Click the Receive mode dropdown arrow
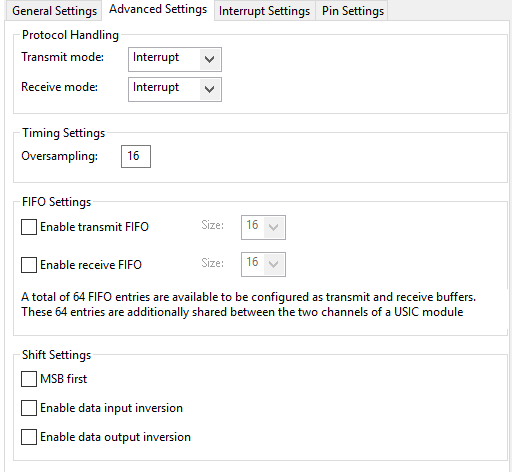520x472 pixels. [210, 89]
